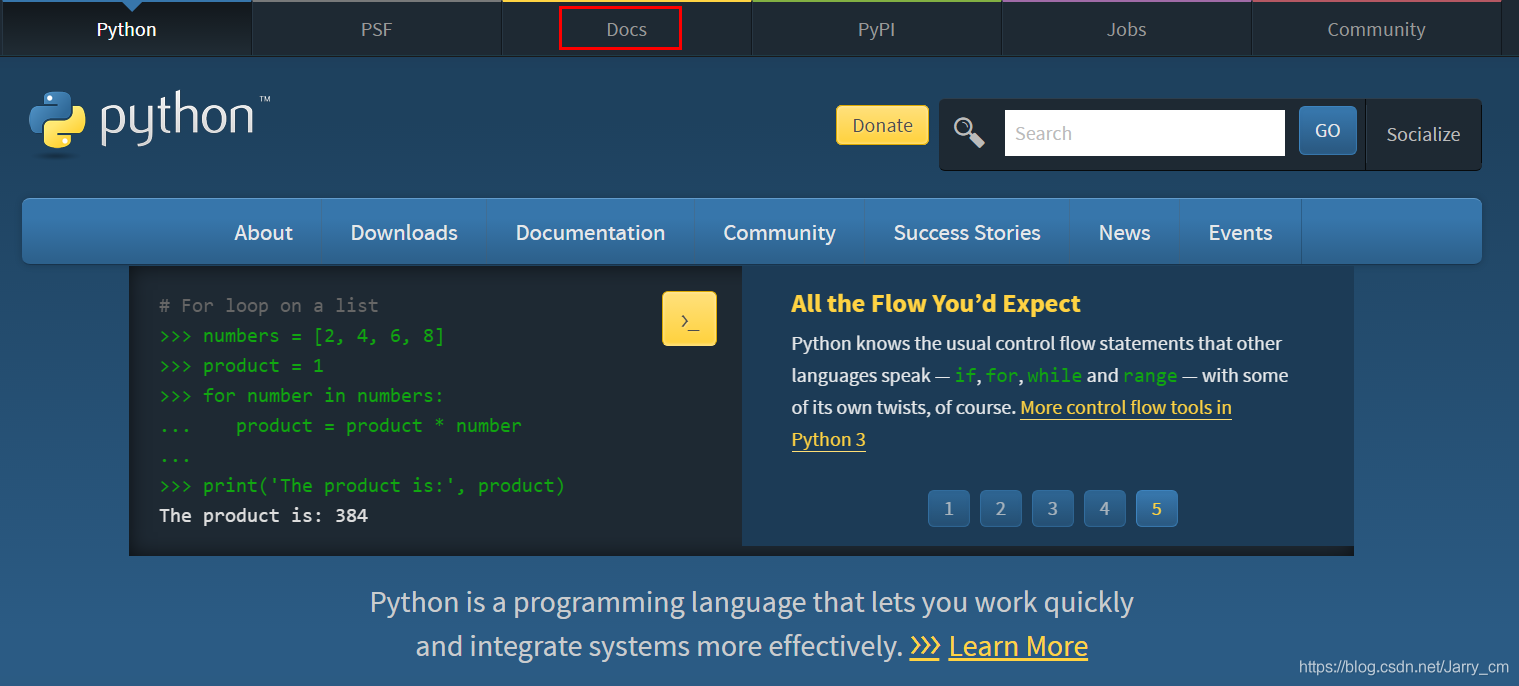Click the 'All the Flow You'd Expect' heading
The height and width of the screenshot is (686, 1519).
pos(936,303)
